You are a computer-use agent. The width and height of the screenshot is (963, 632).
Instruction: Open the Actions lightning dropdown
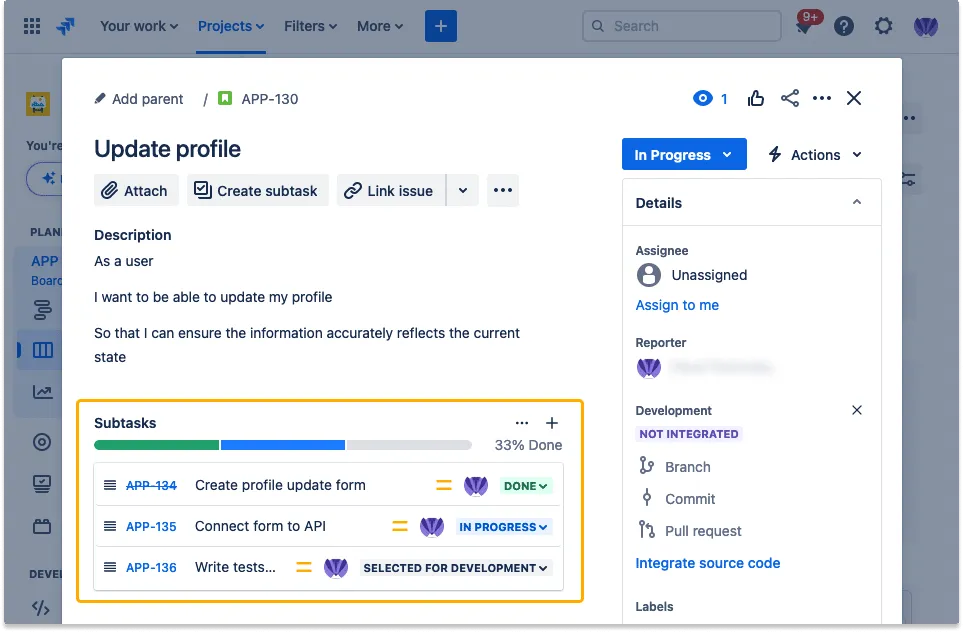pos(815,155)
